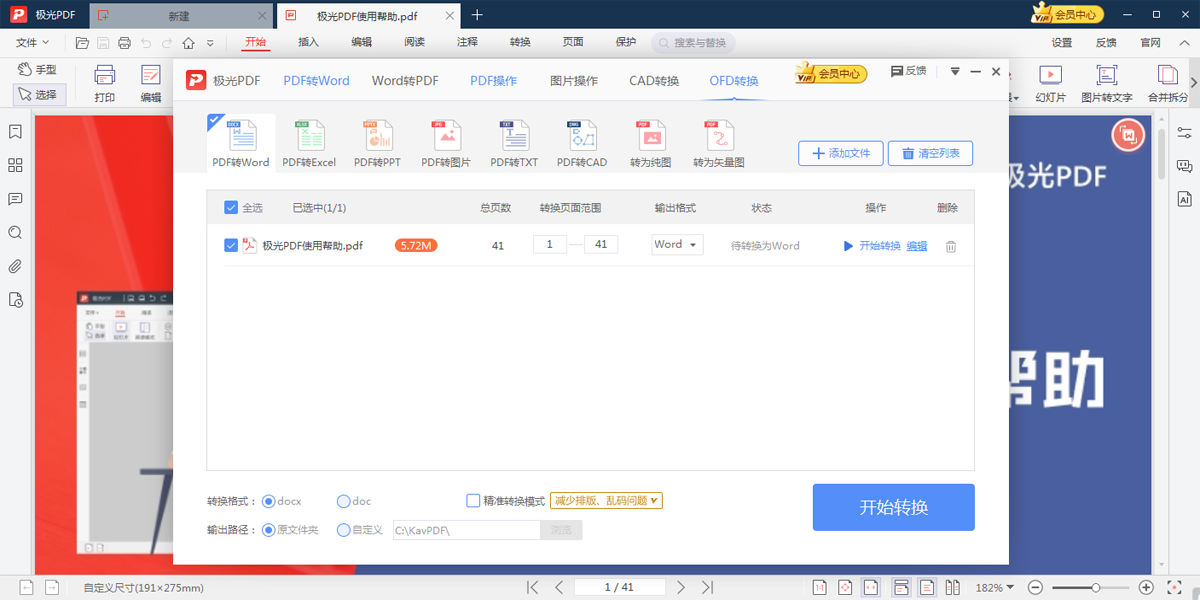Open the 文件 menu dropdown
This screenshot has height=600, width=1200.
tap(33, 43)
